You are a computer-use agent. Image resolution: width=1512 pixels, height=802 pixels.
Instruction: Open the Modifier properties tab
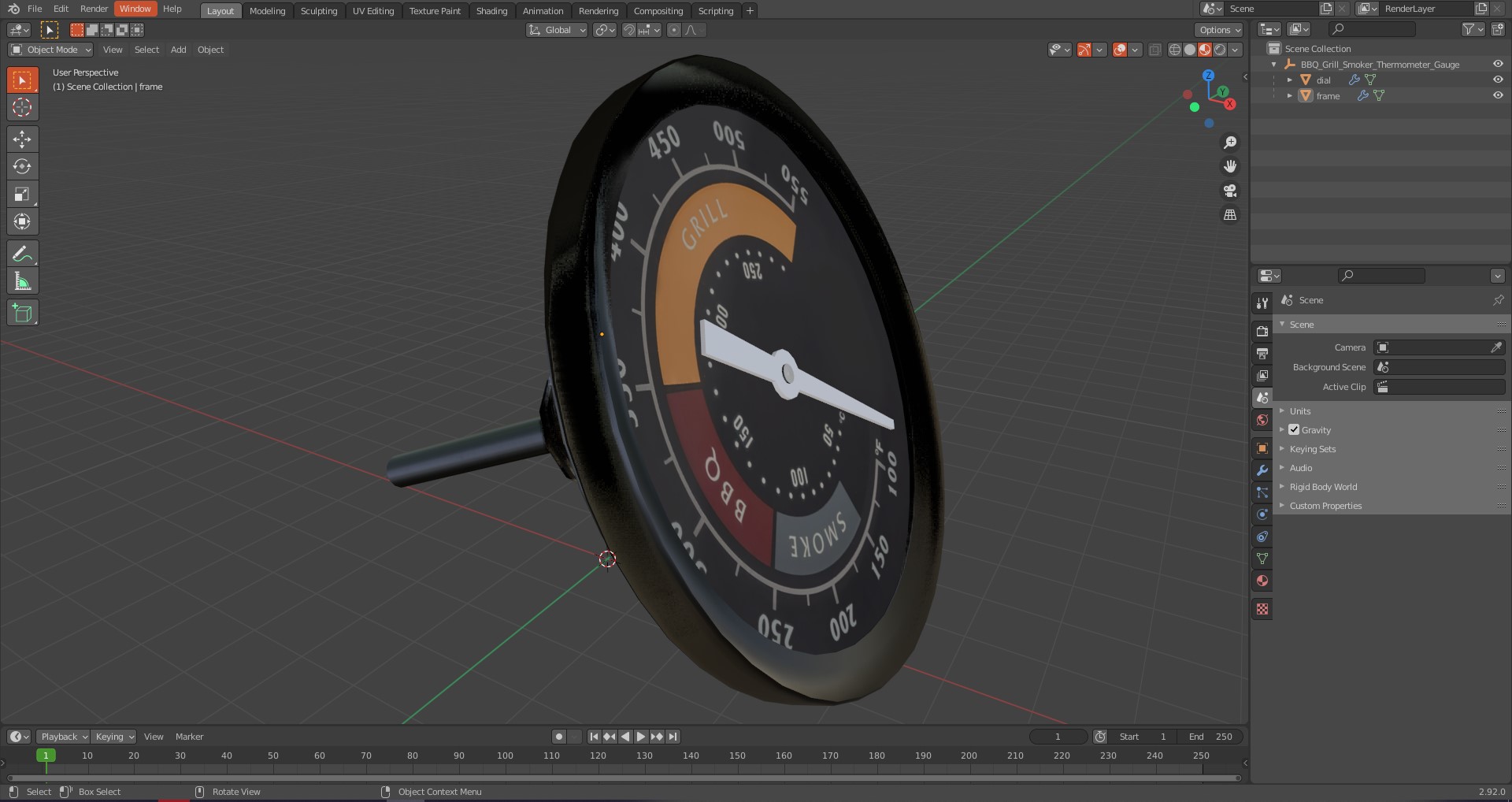pos(1262,470)
